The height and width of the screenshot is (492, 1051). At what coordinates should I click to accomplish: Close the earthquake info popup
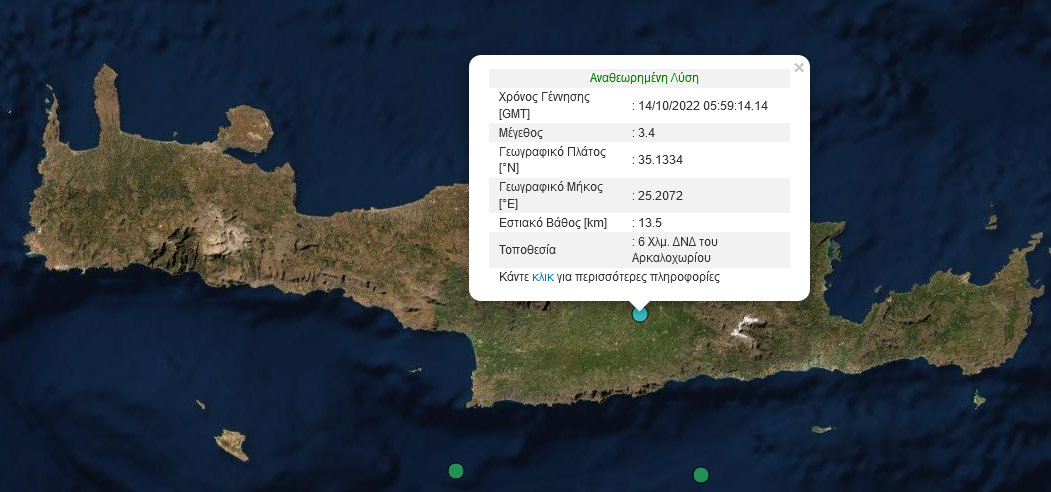click(798, 68)
